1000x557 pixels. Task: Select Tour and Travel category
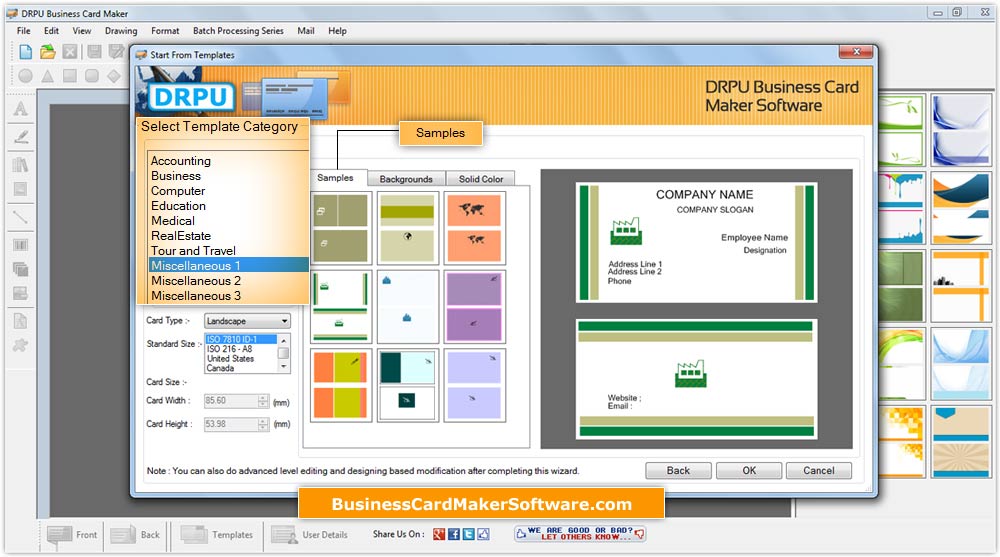click(193, 251)
